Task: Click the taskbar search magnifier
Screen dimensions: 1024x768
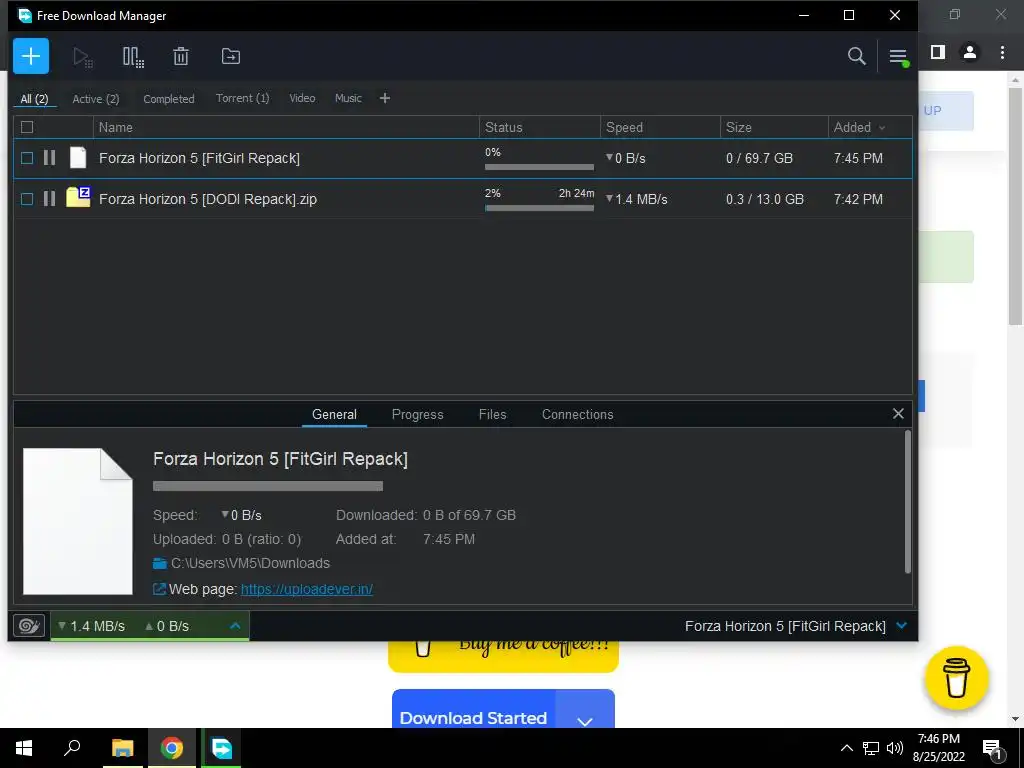Action: click(72, 748)
